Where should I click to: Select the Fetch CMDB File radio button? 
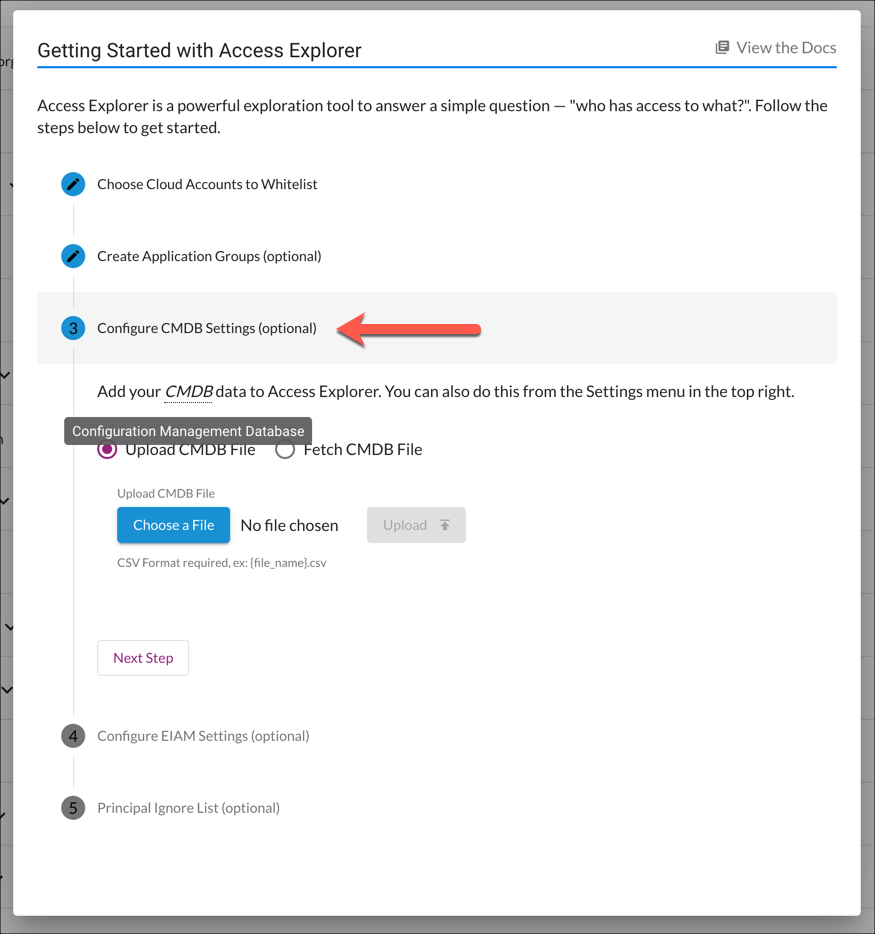tap(285, 450)
